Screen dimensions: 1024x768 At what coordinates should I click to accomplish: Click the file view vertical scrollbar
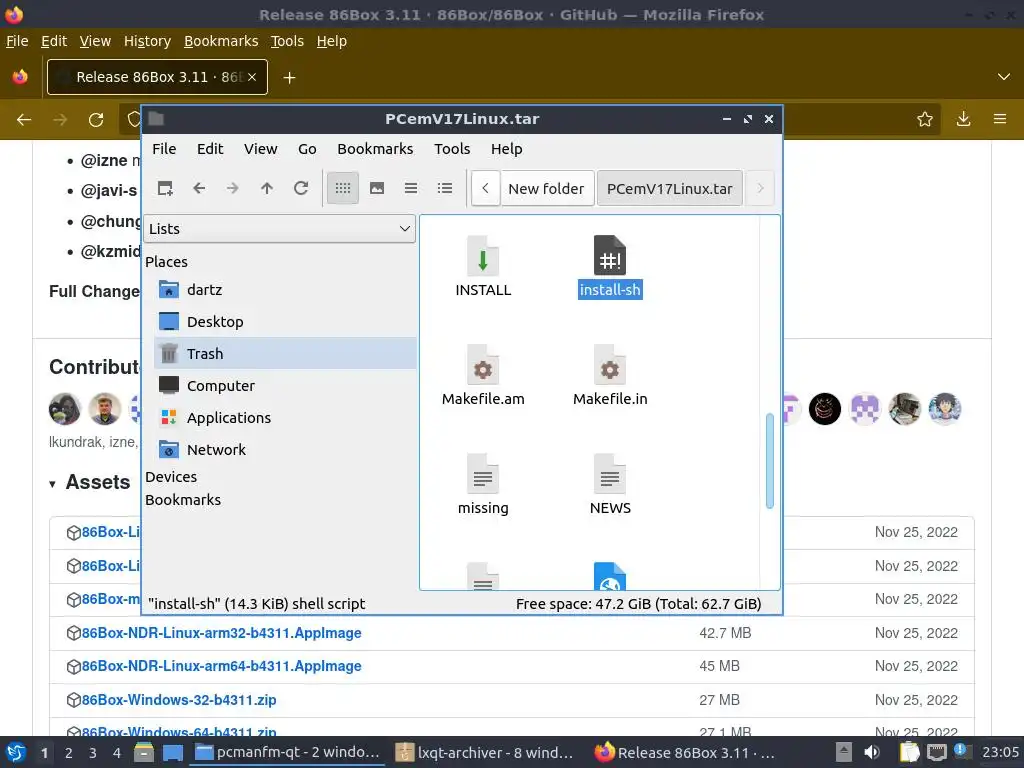click(x=770, y=460)
